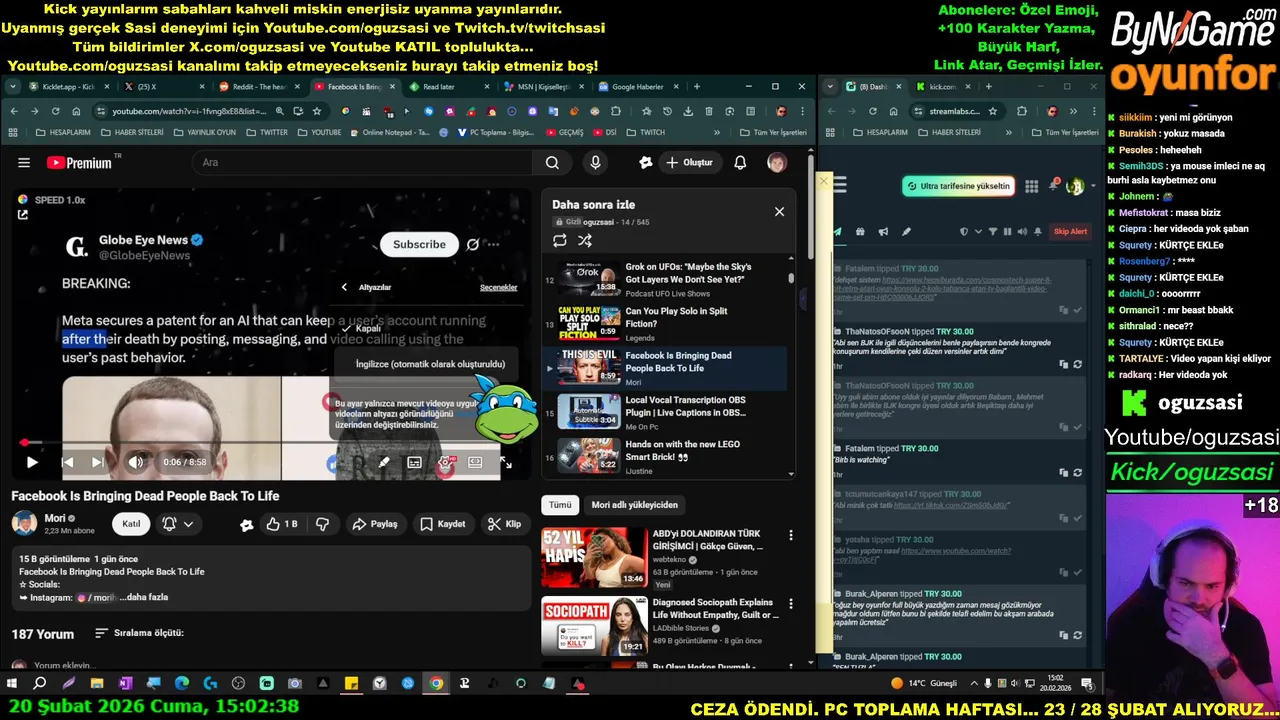Open options for ABD'yi DOLANDIRAN video
Screen dimensions: 1280x720
coord(790,536)
